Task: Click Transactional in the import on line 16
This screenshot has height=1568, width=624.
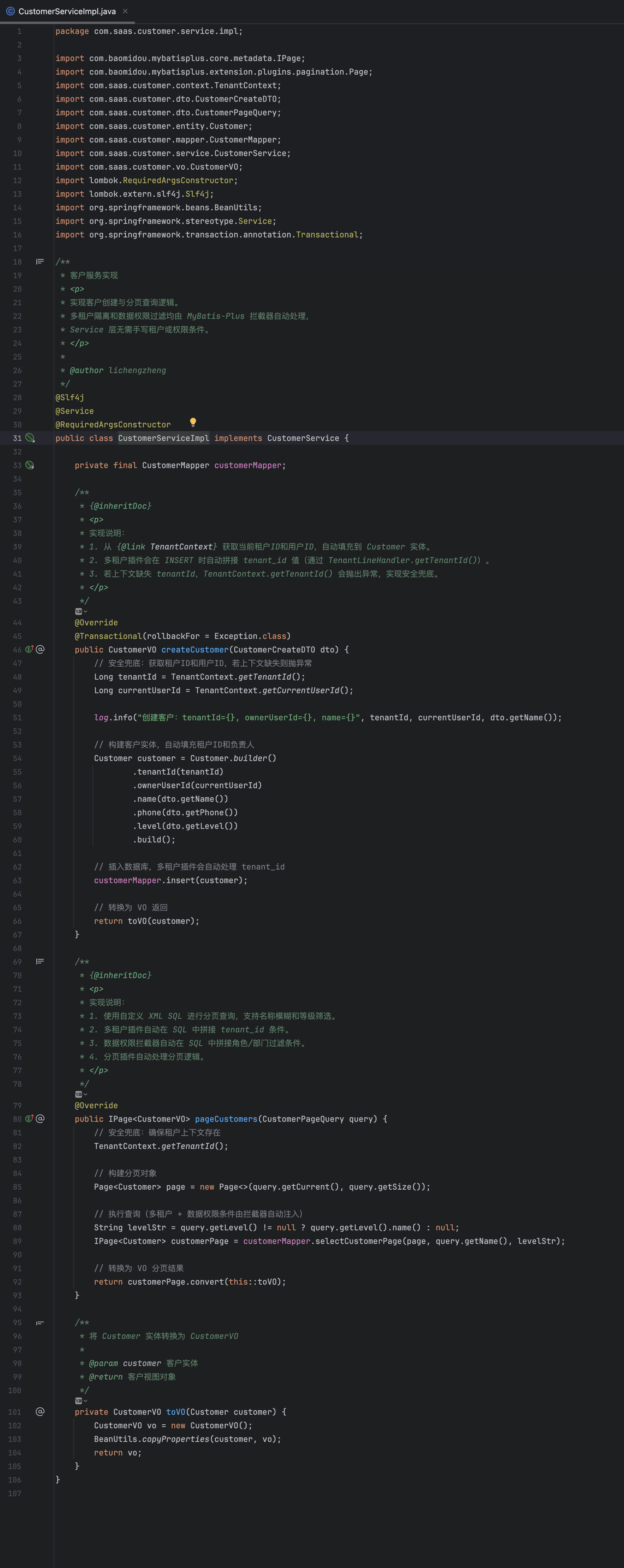Action: 327,234
